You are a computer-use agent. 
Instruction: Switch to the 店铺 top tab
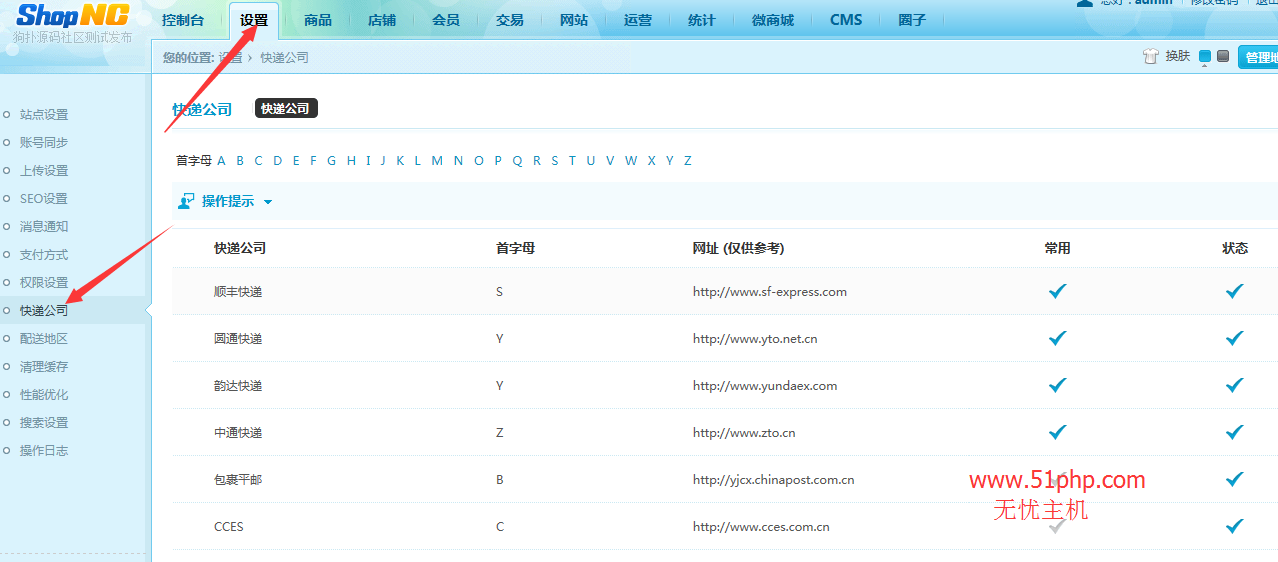tap(382, 20)
